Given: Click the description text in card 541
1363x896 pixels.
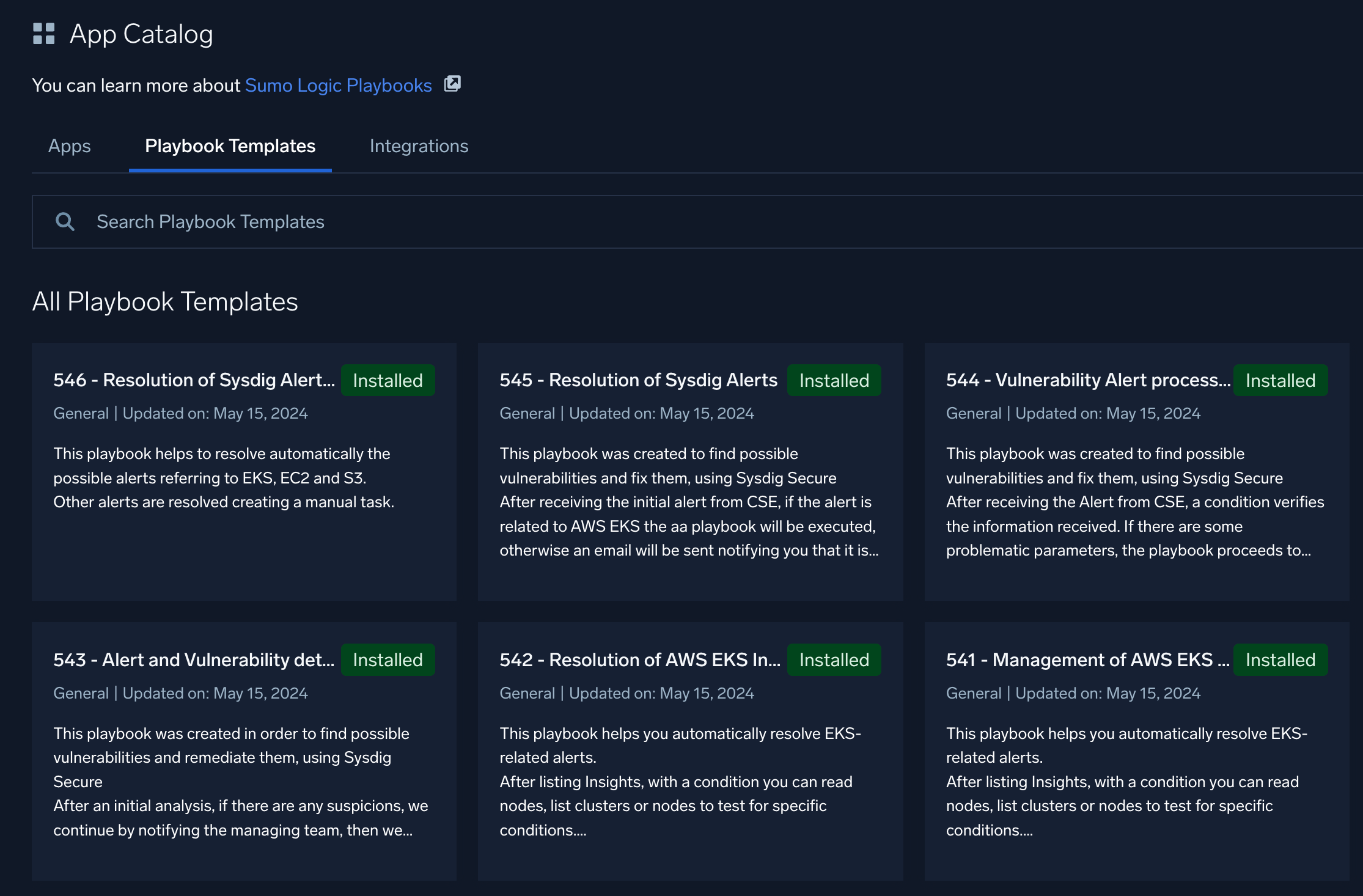Looking at the screenshot, I should (1126, 782).
